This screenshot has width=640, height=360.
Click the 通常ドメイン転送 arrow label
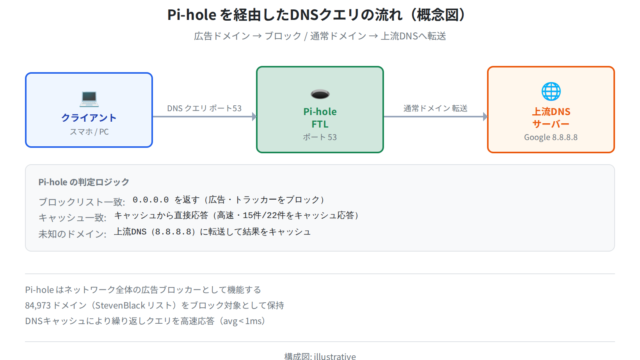(436, 108)
